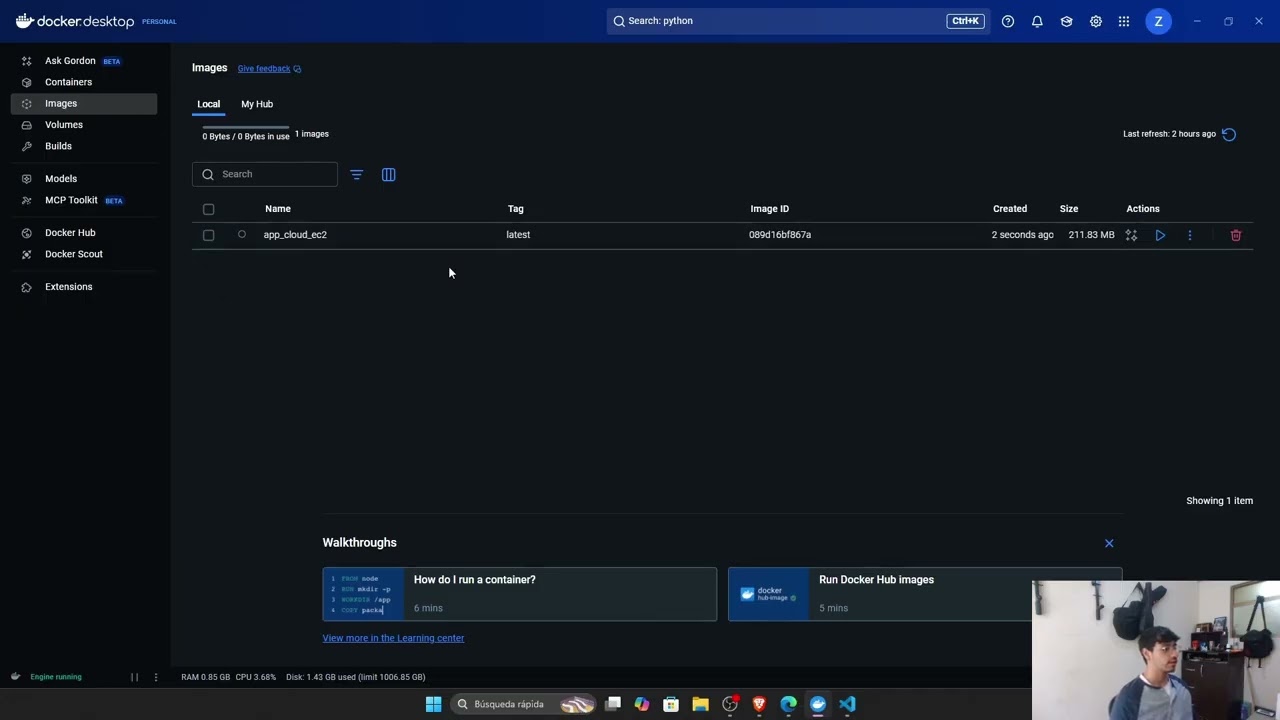
Task: Switch to the My Hub tab
Action: point(257,104)
